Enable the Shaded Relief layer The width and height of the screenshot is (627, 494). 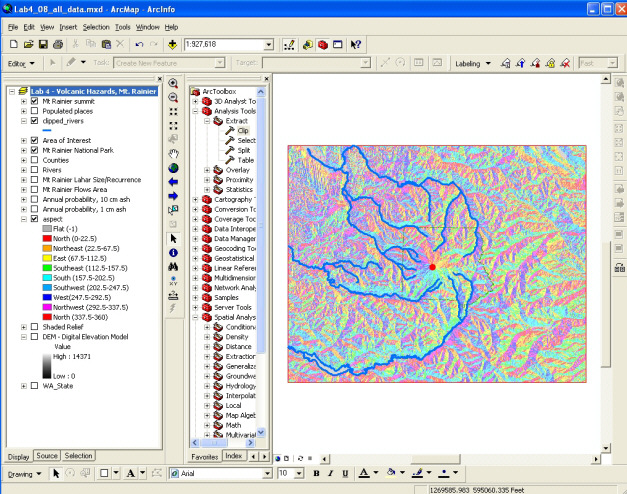coord(34,327)
